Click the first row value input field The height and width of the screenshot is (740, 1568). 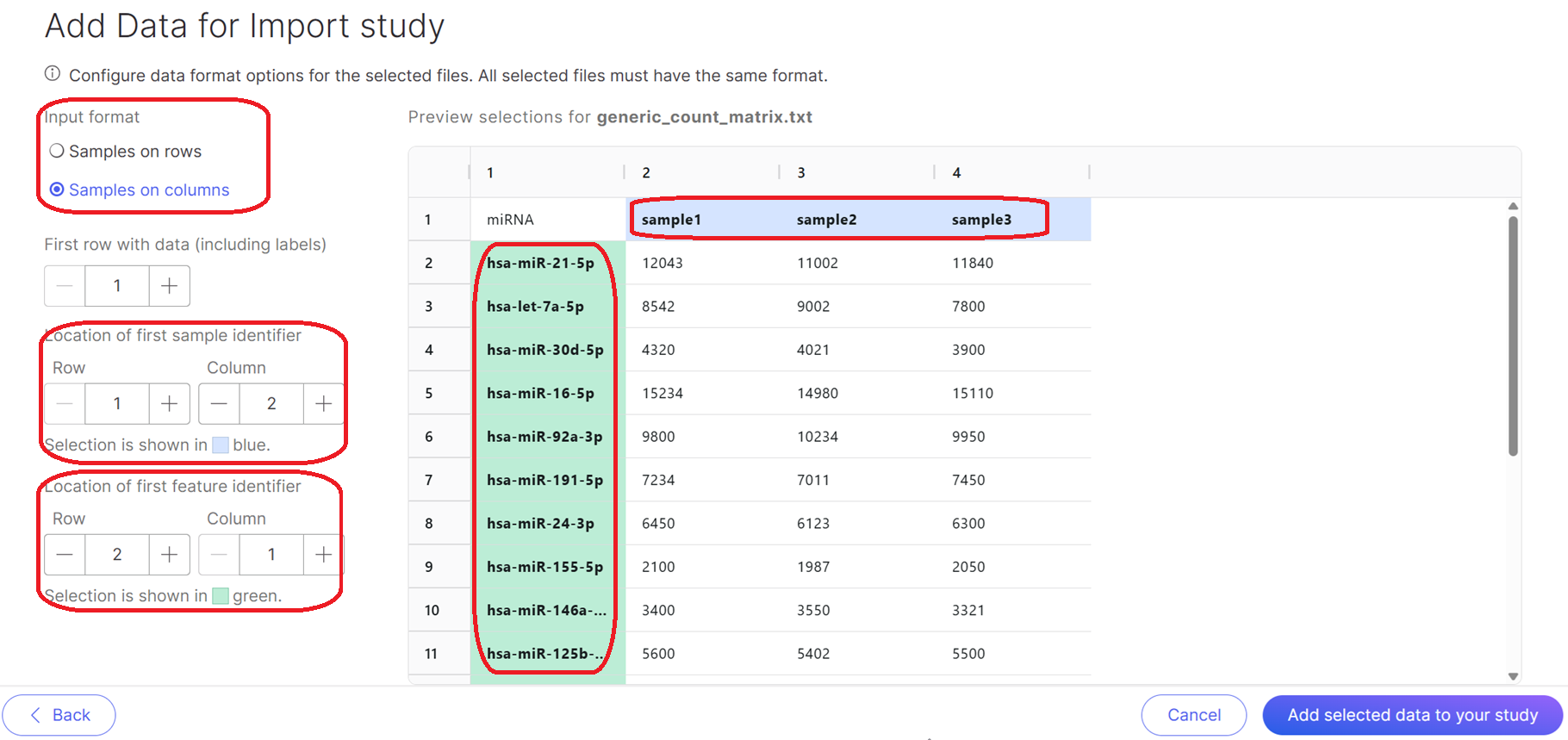117,286
